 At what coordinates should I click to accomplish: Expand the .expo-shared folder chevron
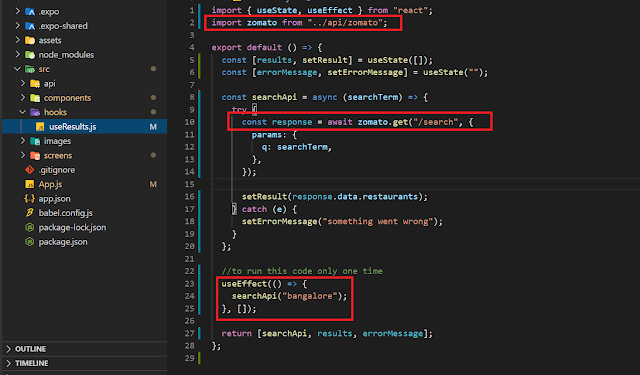pos(18,26)
